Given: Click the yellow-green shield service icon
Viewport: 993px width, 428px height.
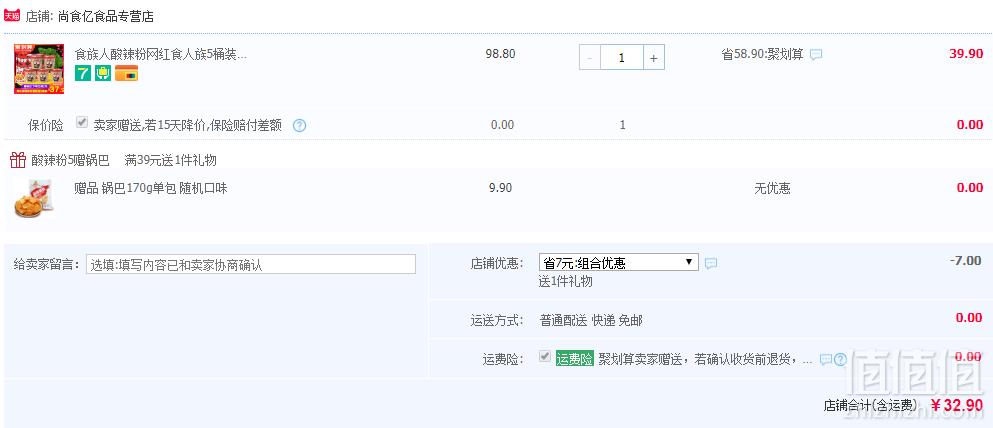Looking at the screenshot, I should point(103,73).
